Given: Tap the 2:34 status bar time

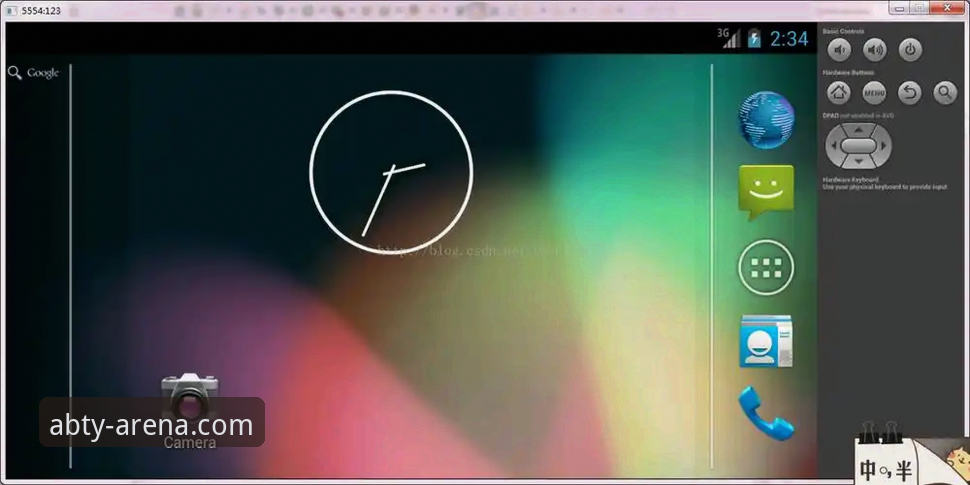Looking at the screenshot, I should tap(789, 39).
